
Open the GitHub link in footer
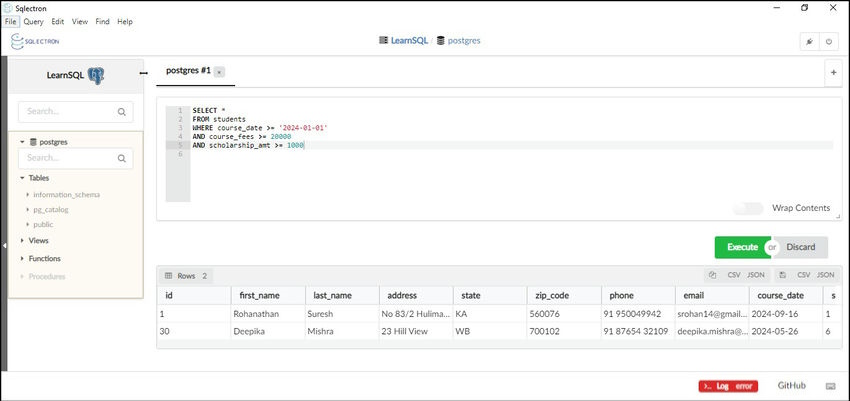pyautogui.click(x=791, y=385)
